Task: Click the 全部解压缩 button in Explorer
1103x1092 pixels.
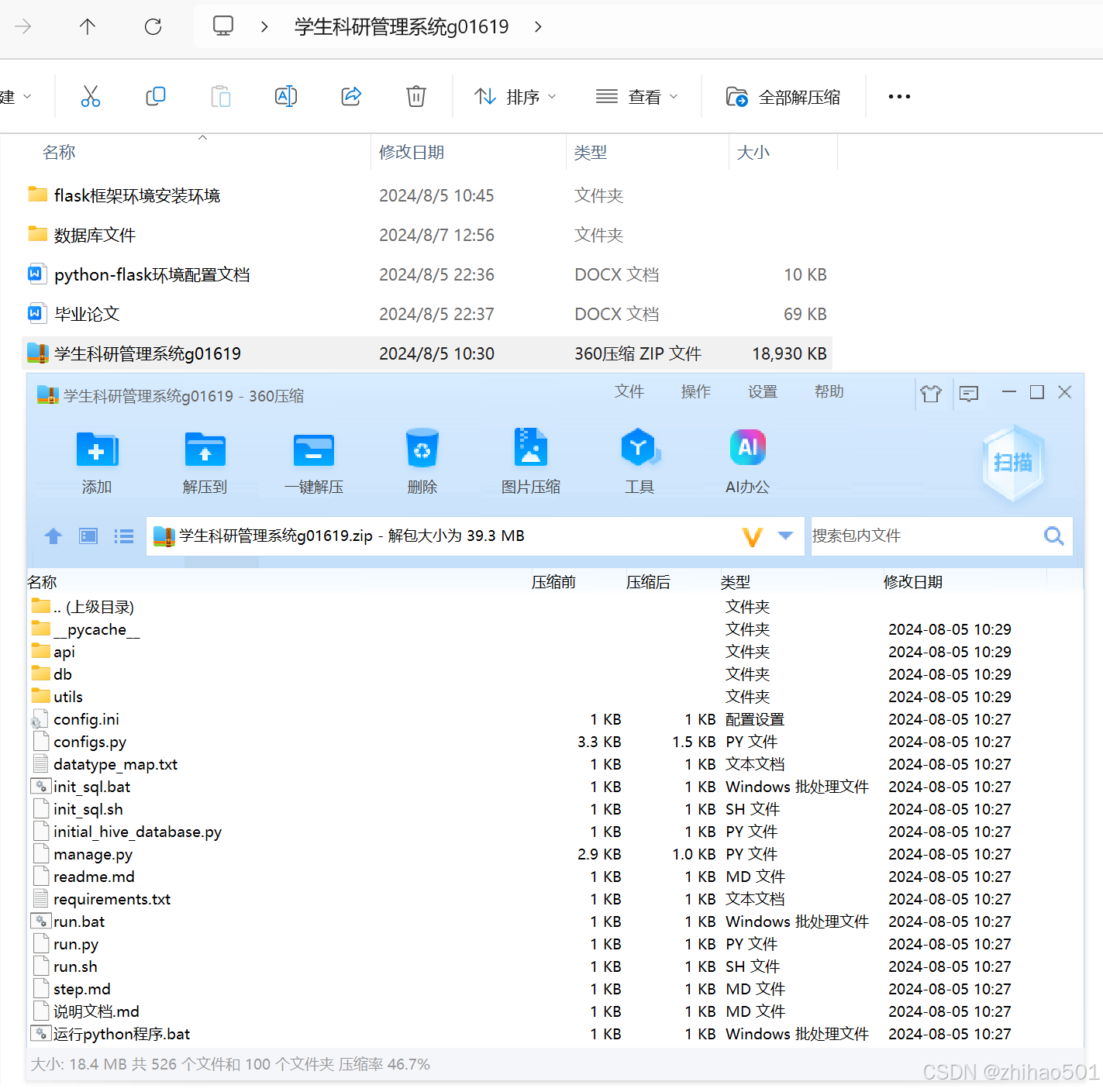Action: pos(783,96)
